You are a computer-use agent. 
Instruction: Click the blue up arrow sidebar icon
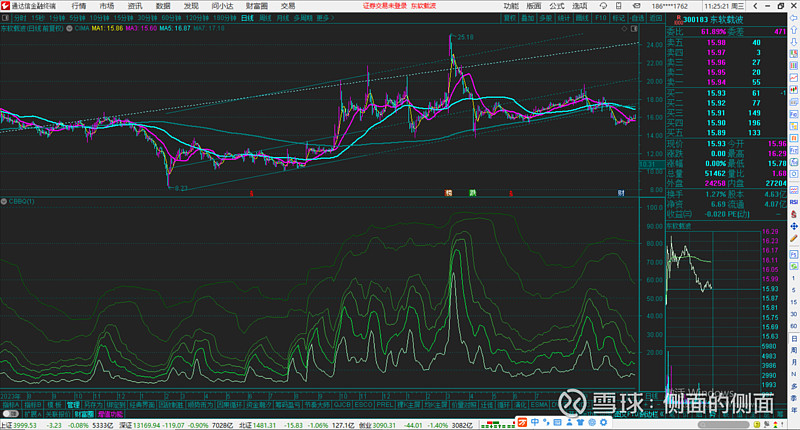794,30
